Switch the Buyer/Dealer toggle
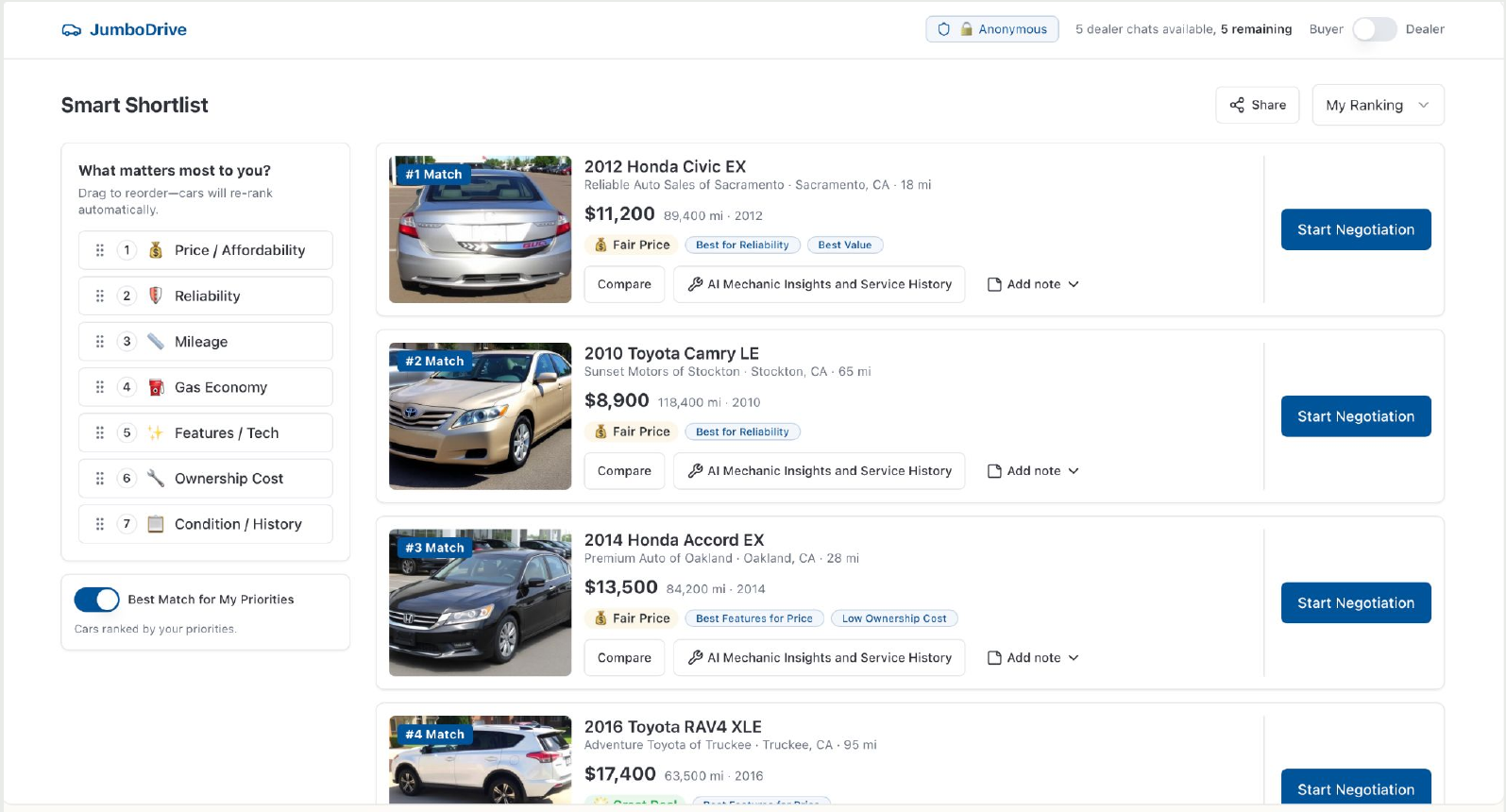This screenshot has width=1506, height=812. click(1374, 29)
